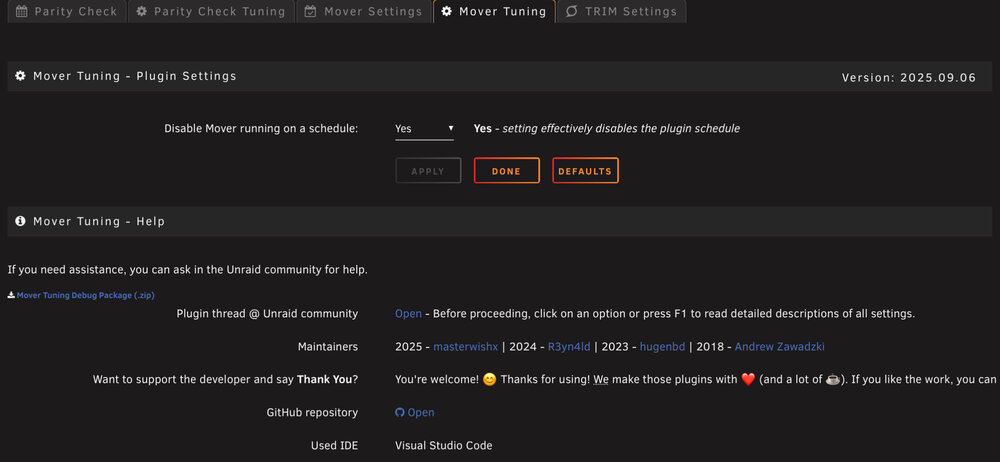
Task: Click the gear icon in Plugin Settings header
Action: 20,76
